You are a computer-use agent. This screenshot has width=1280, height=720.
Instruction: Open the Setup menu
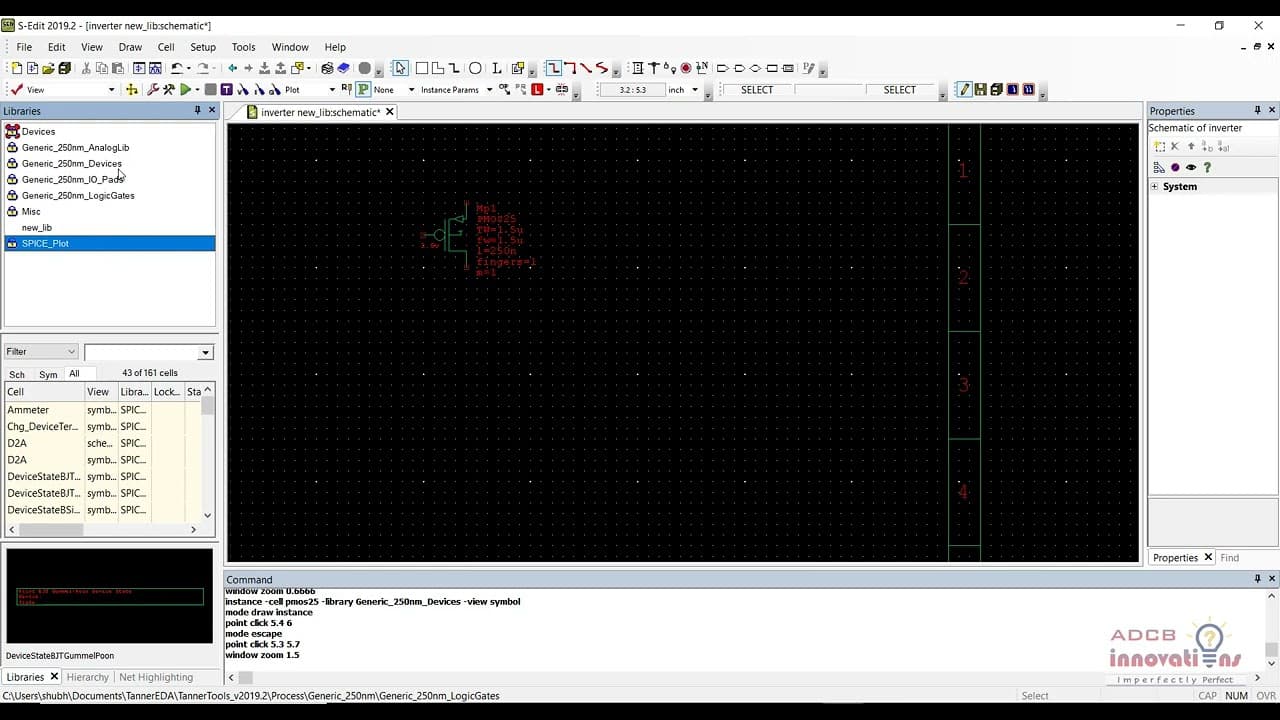203,47
